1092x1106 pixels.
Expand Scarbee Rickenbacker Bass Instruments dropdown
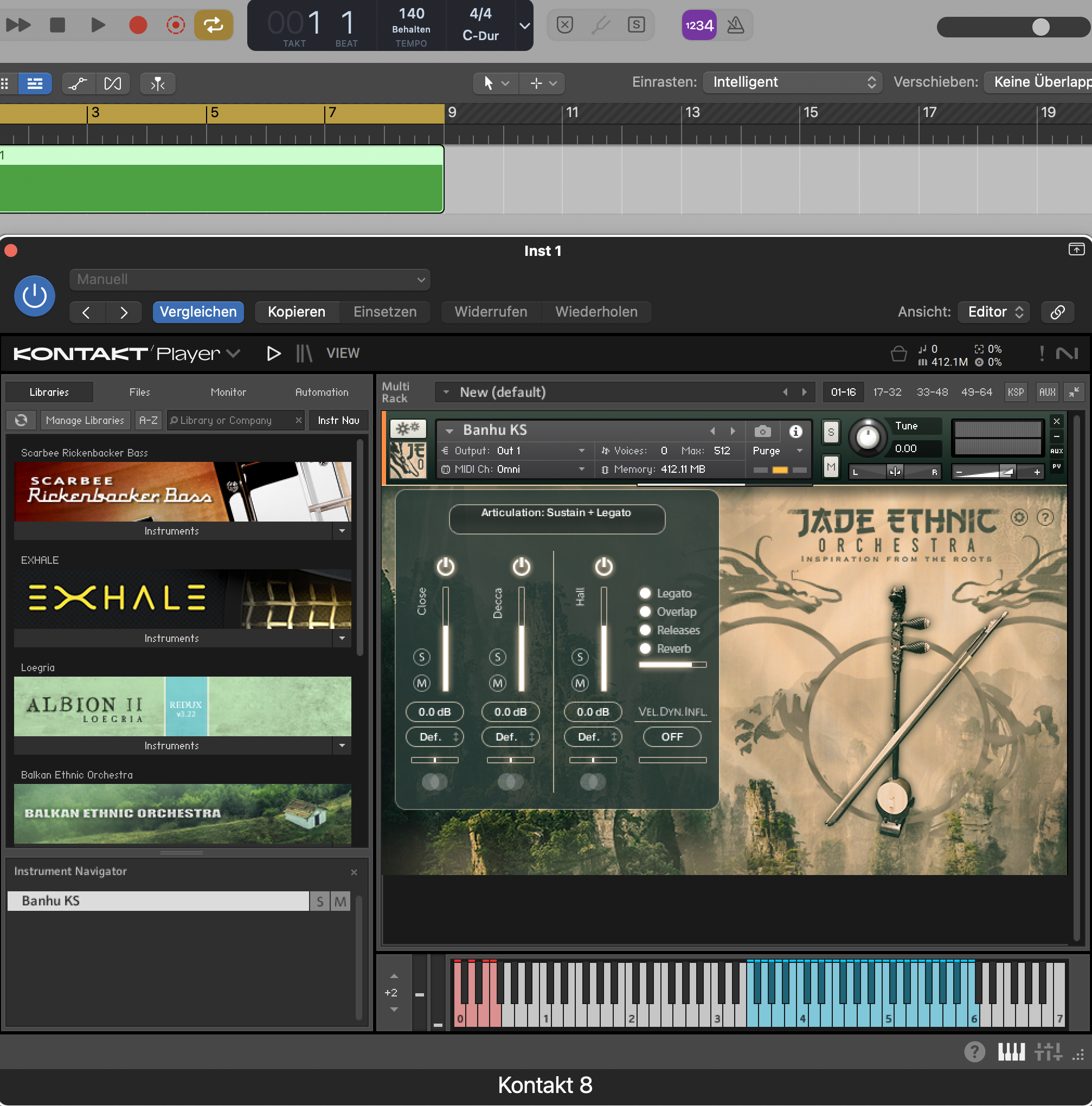pyautogui.click(x=342, y=531)
